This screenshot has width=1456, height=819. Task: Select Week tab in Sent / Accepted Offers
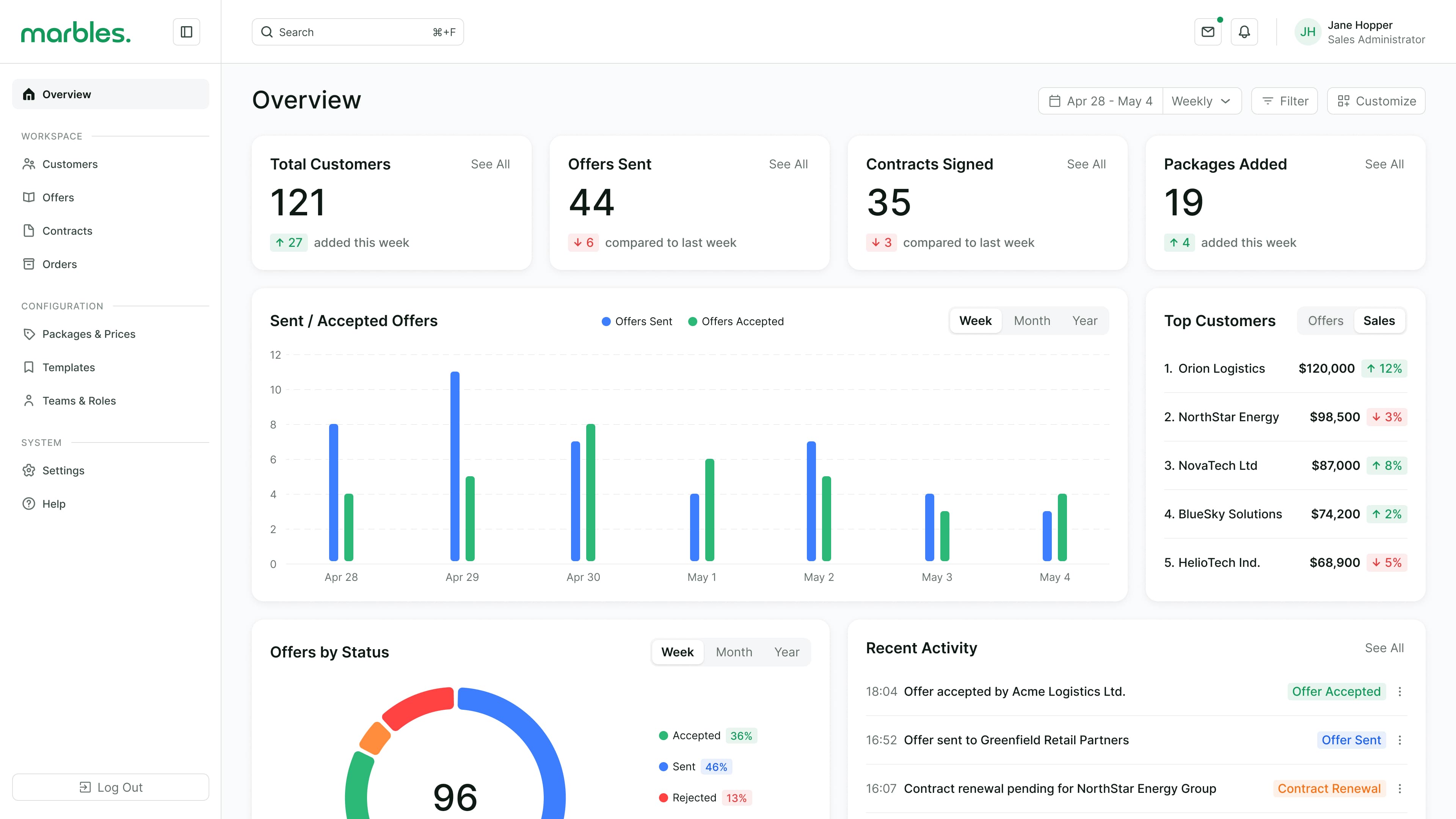coord(976,320)
